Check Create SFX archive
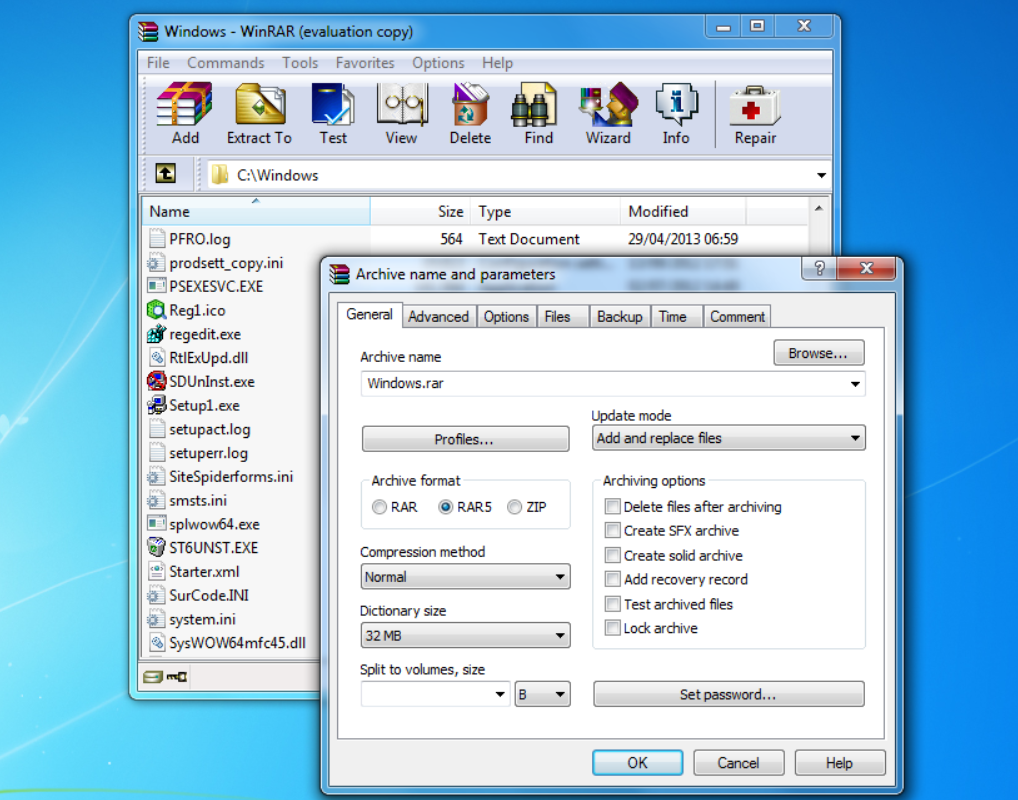This screenshot has height=800, width=1018. coord(612,531)
